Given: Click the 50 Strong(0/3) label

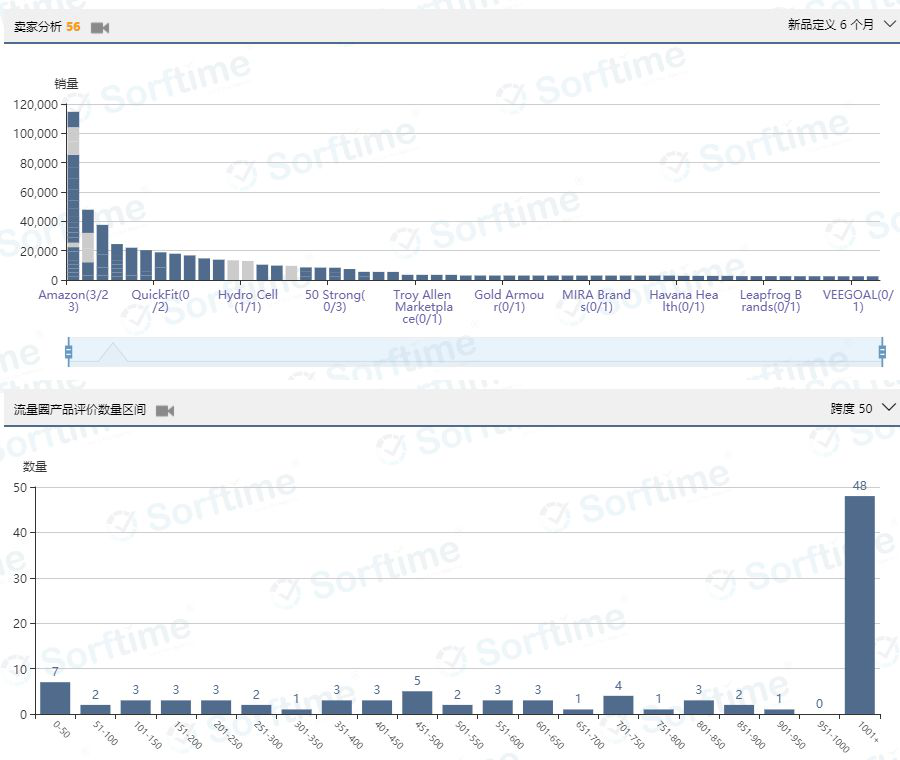Looking at the screenshot, I should (x=335, y=301).
